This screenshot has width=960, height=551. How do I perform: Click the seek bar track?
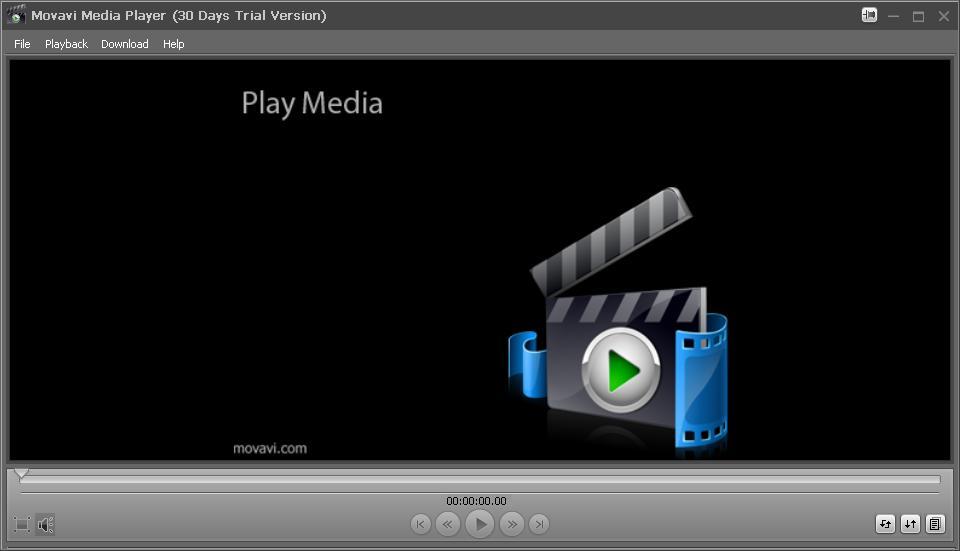[x=480, y=479]
